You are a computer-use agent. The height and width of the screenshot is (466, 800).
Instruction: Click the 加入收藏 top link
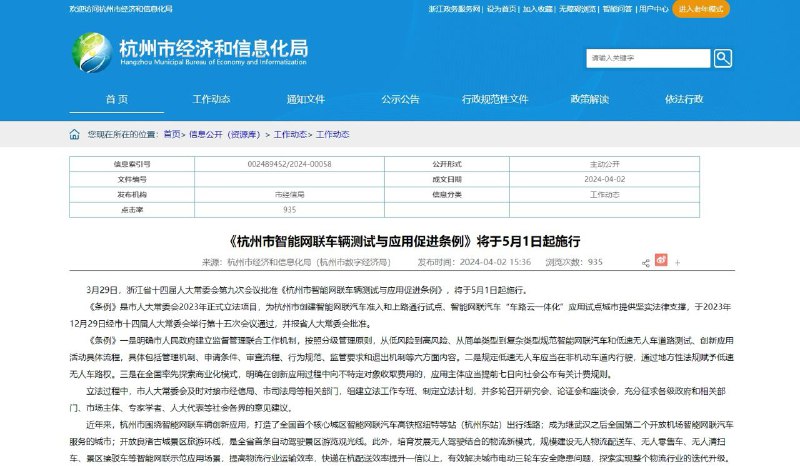[x=537, y=9]
